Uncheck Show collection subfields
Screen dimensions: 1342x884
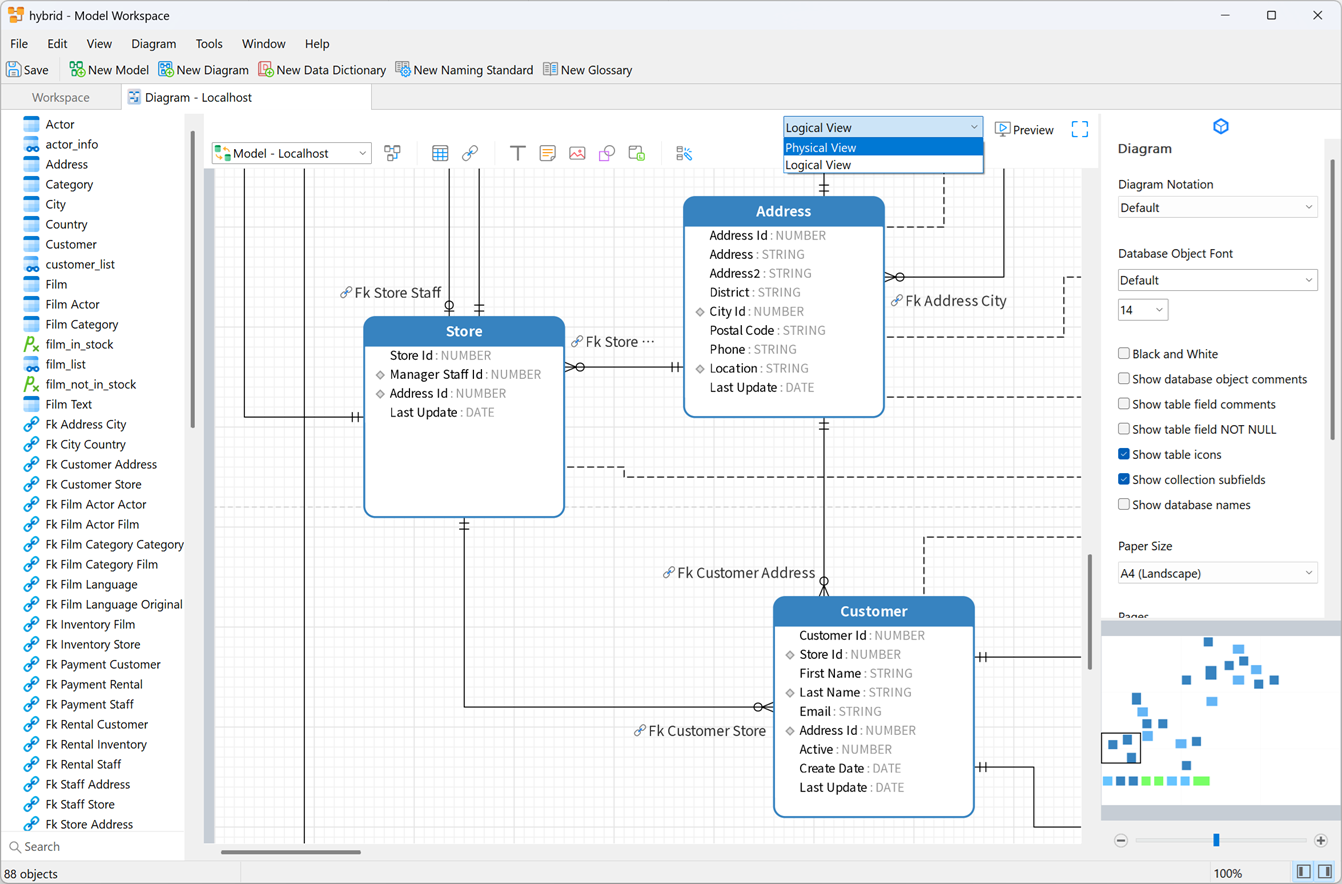(1124, 479)
